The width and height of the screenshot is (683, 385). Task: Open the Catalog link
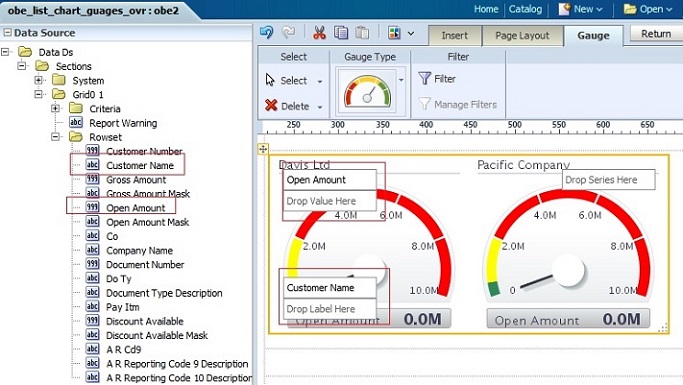[525, 9]
